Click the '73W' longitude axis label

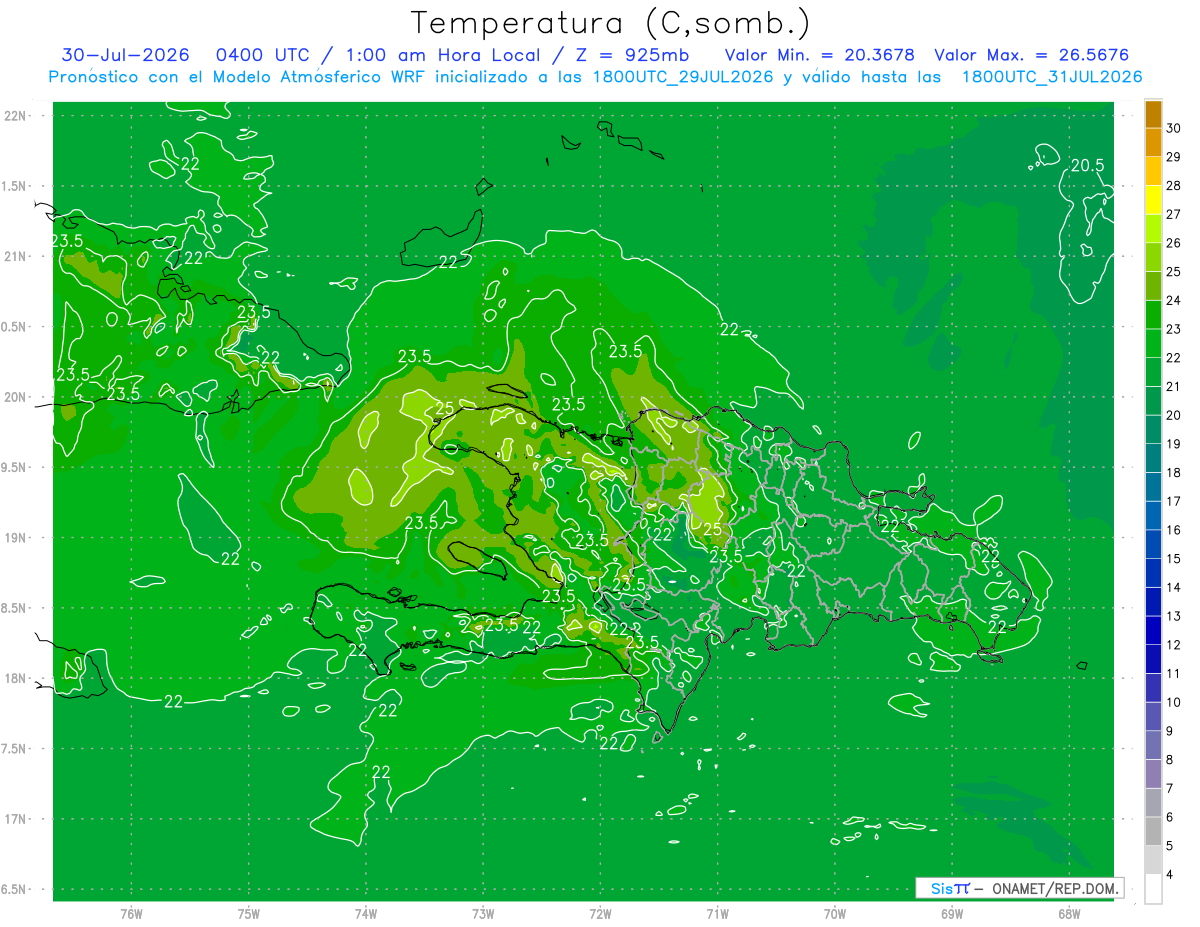[x=483, y=913]
